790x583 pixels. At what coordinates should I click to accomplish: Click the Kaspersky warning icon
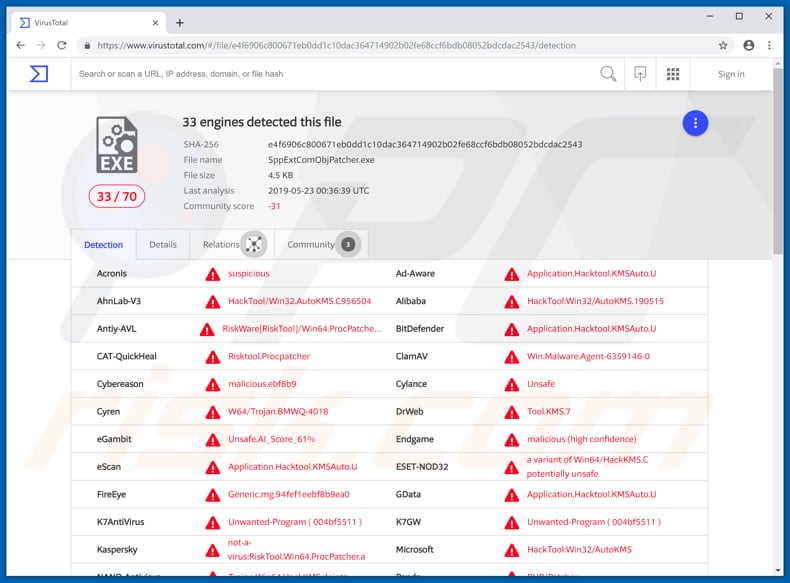click(x=213, y=550)
